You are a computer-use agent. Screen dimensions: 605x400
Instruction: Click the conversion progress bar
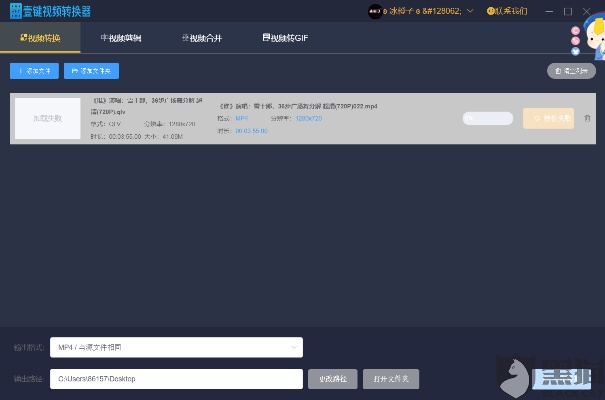tap(487, 118)
